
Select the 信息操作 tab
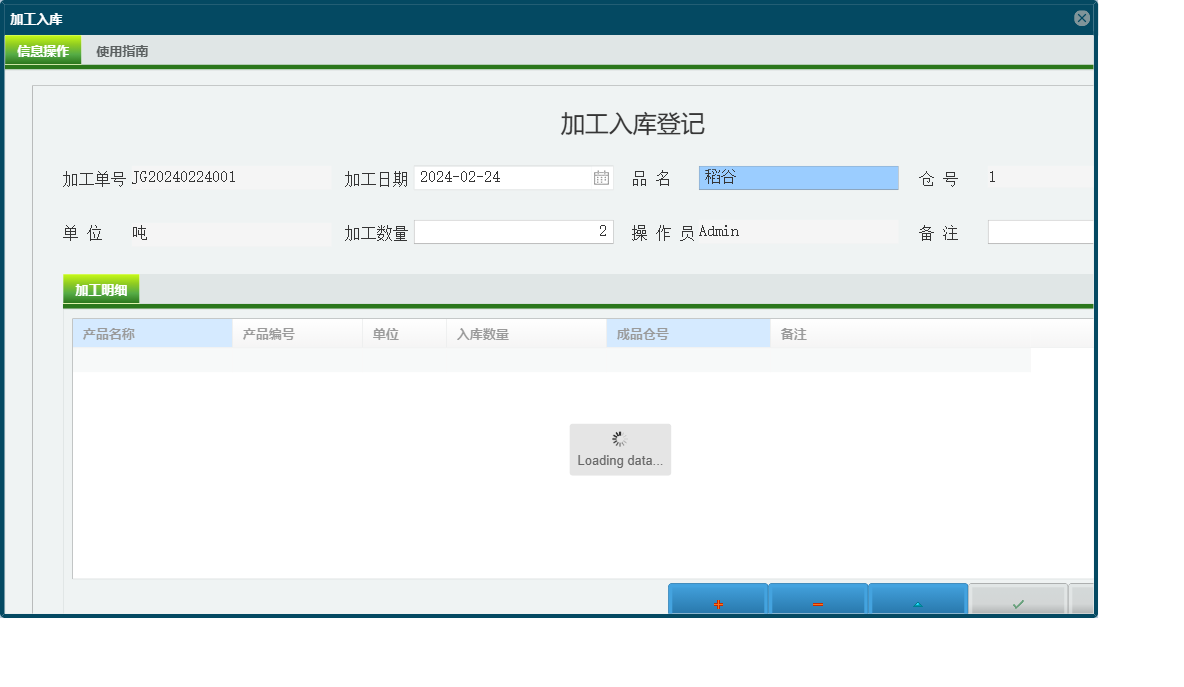coord(42,49)
